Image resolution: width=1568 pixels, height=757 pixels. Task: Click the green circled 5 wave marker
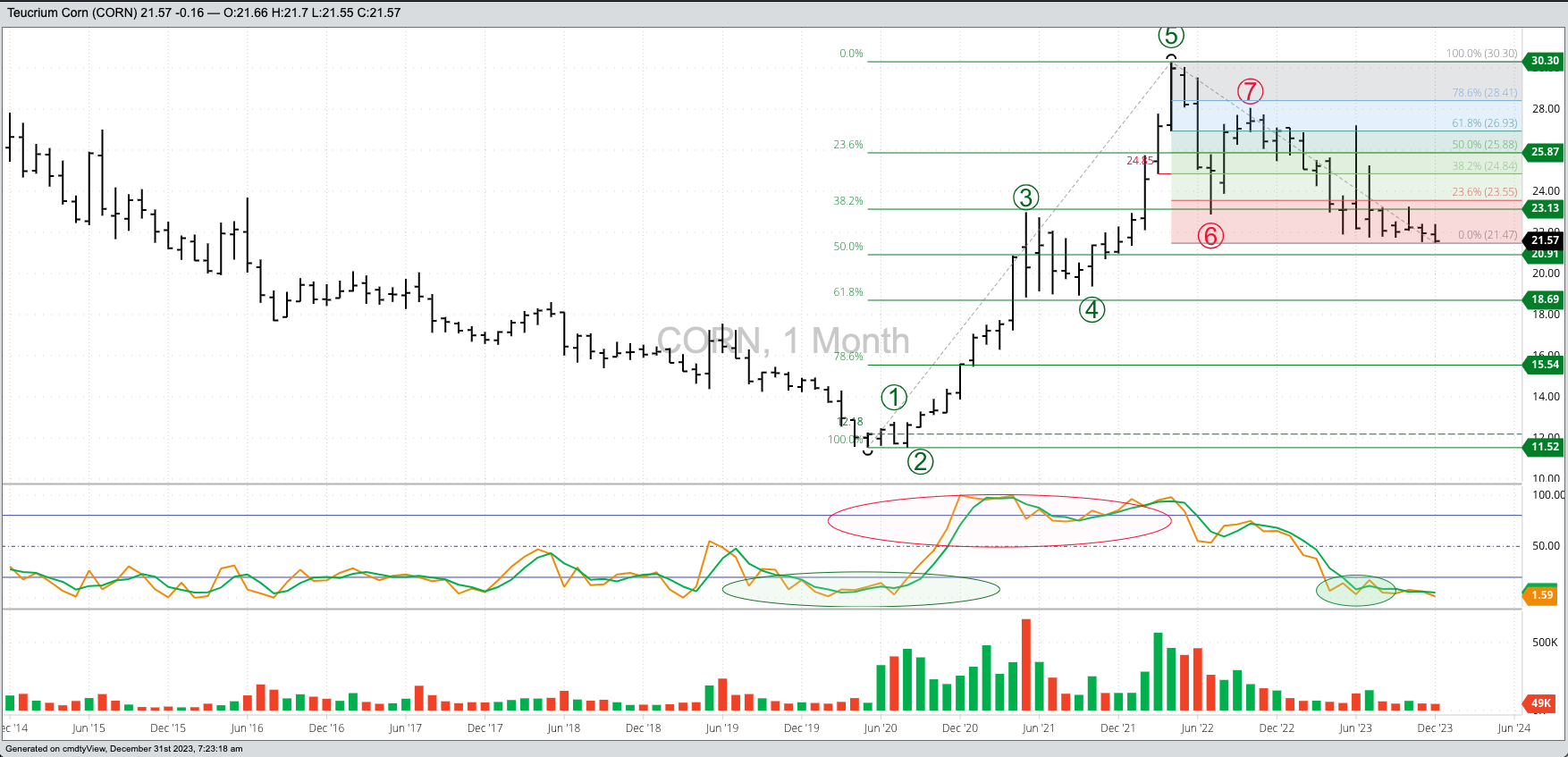[1171, 37]
